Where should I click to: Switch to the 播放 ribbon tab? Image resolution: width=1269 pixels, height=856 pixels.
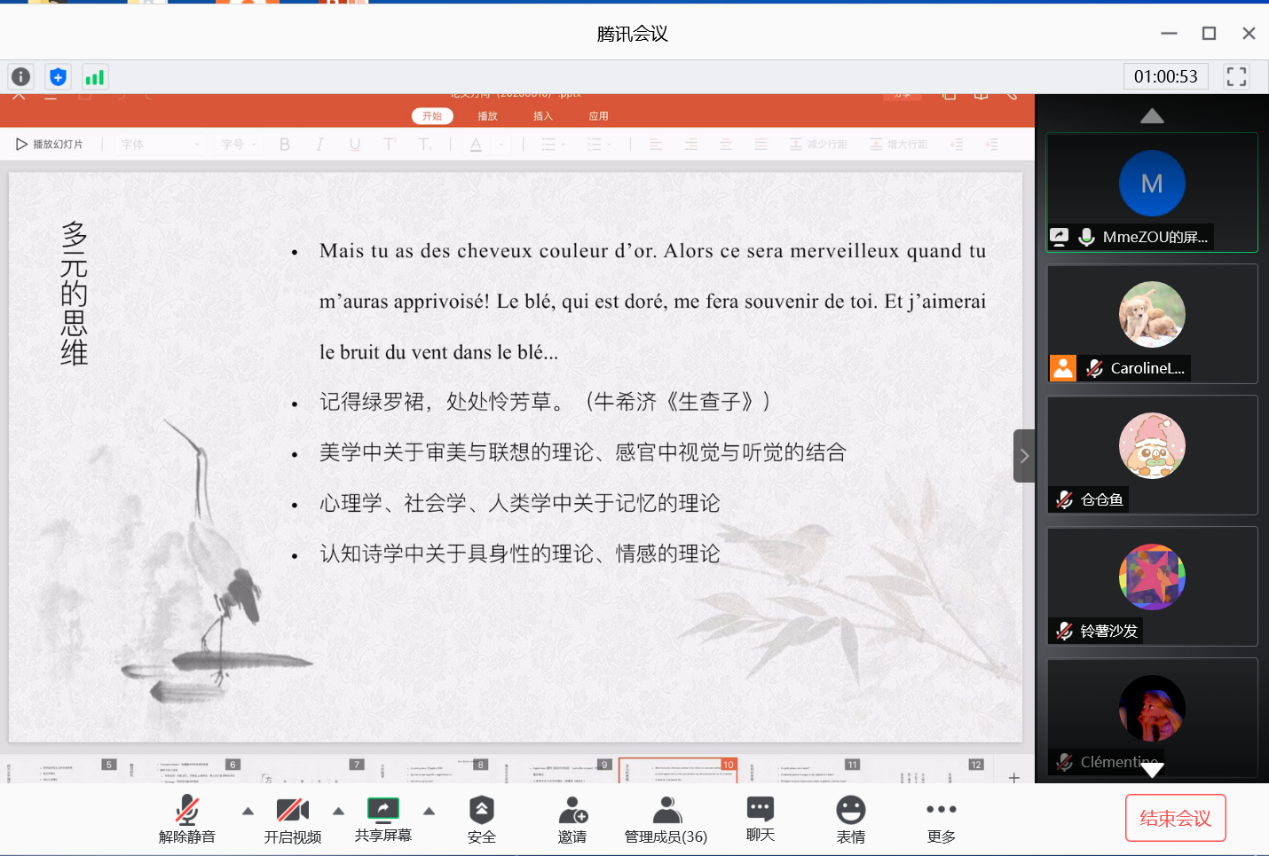pos(488,116)
